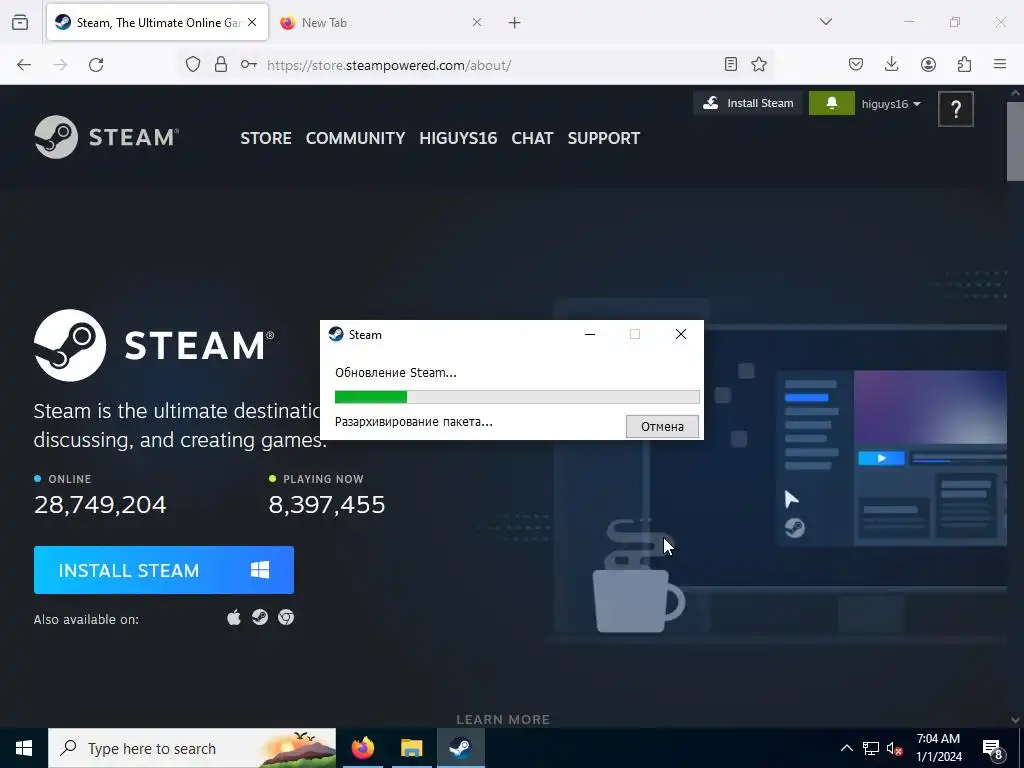Click the site security padlock icon

click(x=221, y=64)
